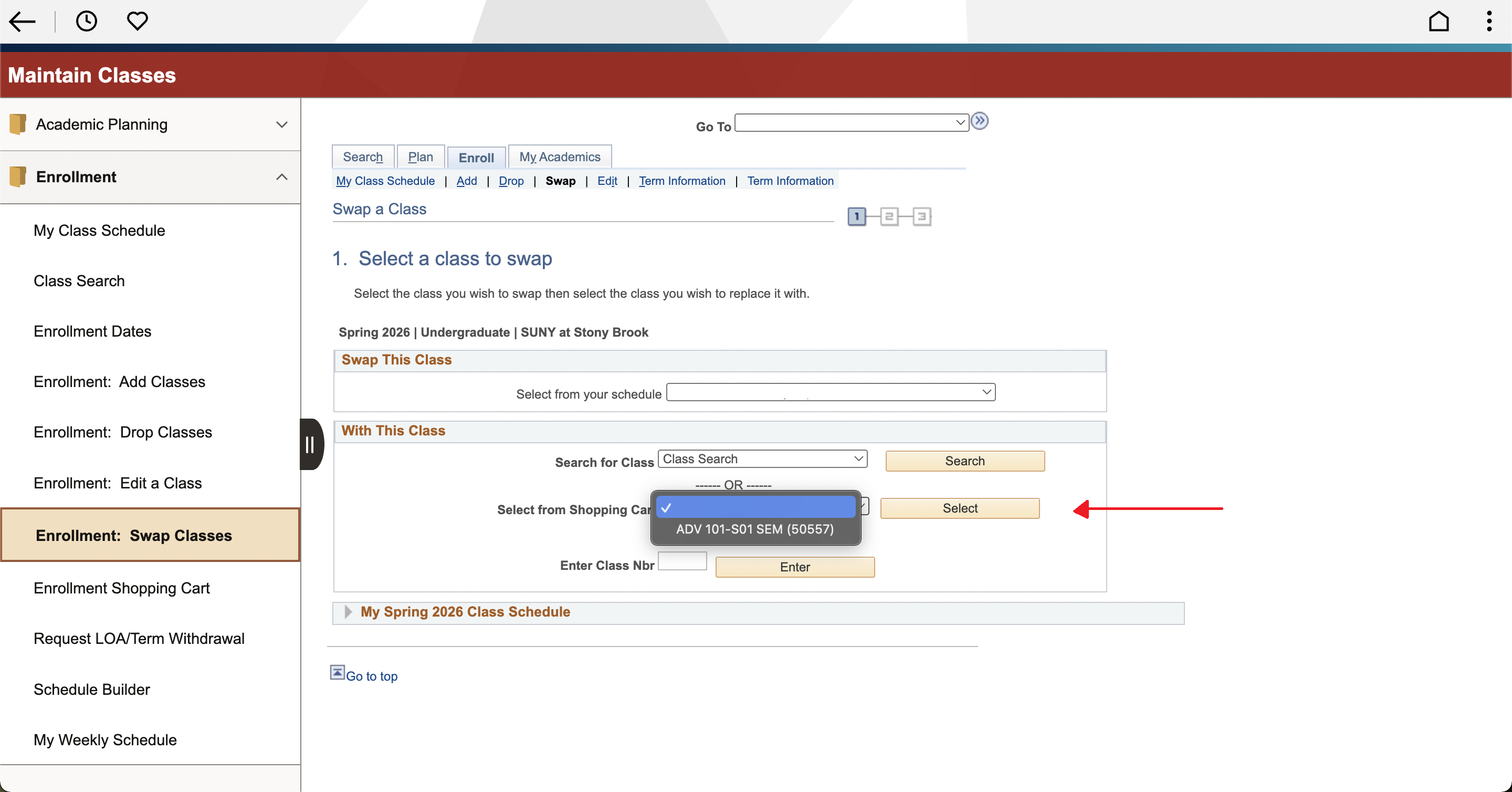Click the Go to top link

click(x=372, y=676)
